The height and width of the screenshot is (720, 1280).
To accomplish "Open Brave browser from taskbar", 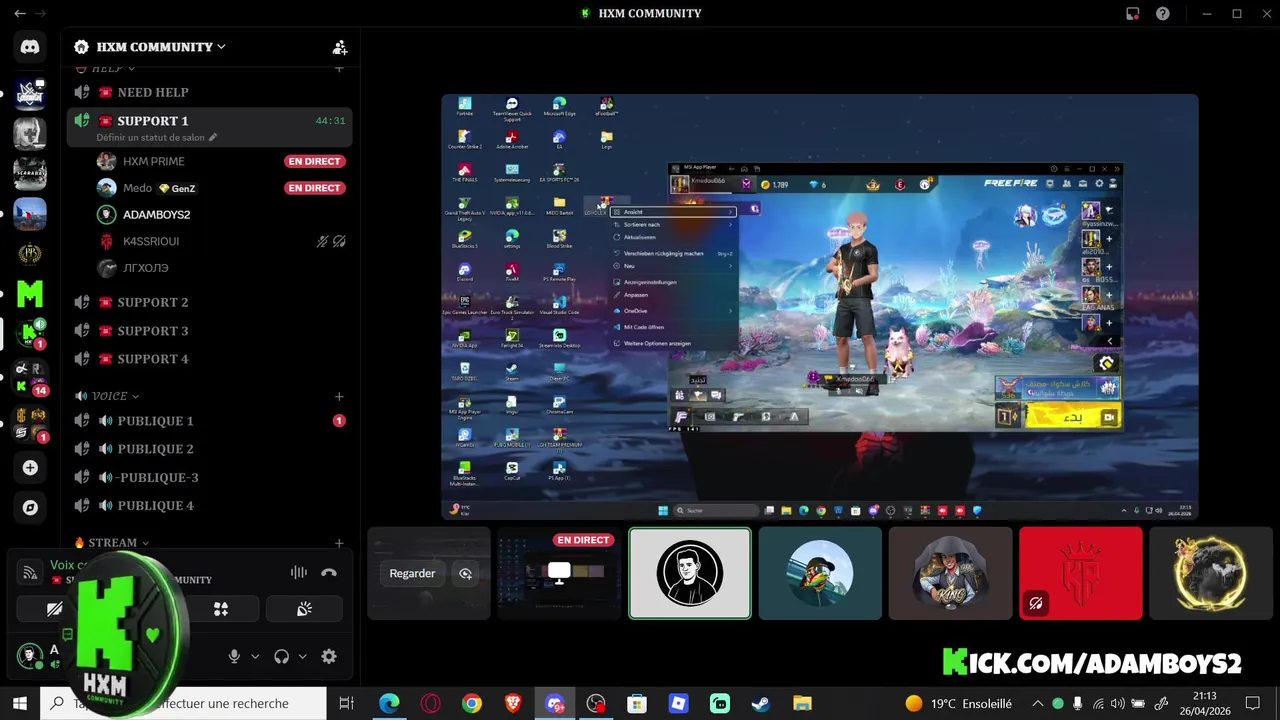I will (x=513, y=704).
